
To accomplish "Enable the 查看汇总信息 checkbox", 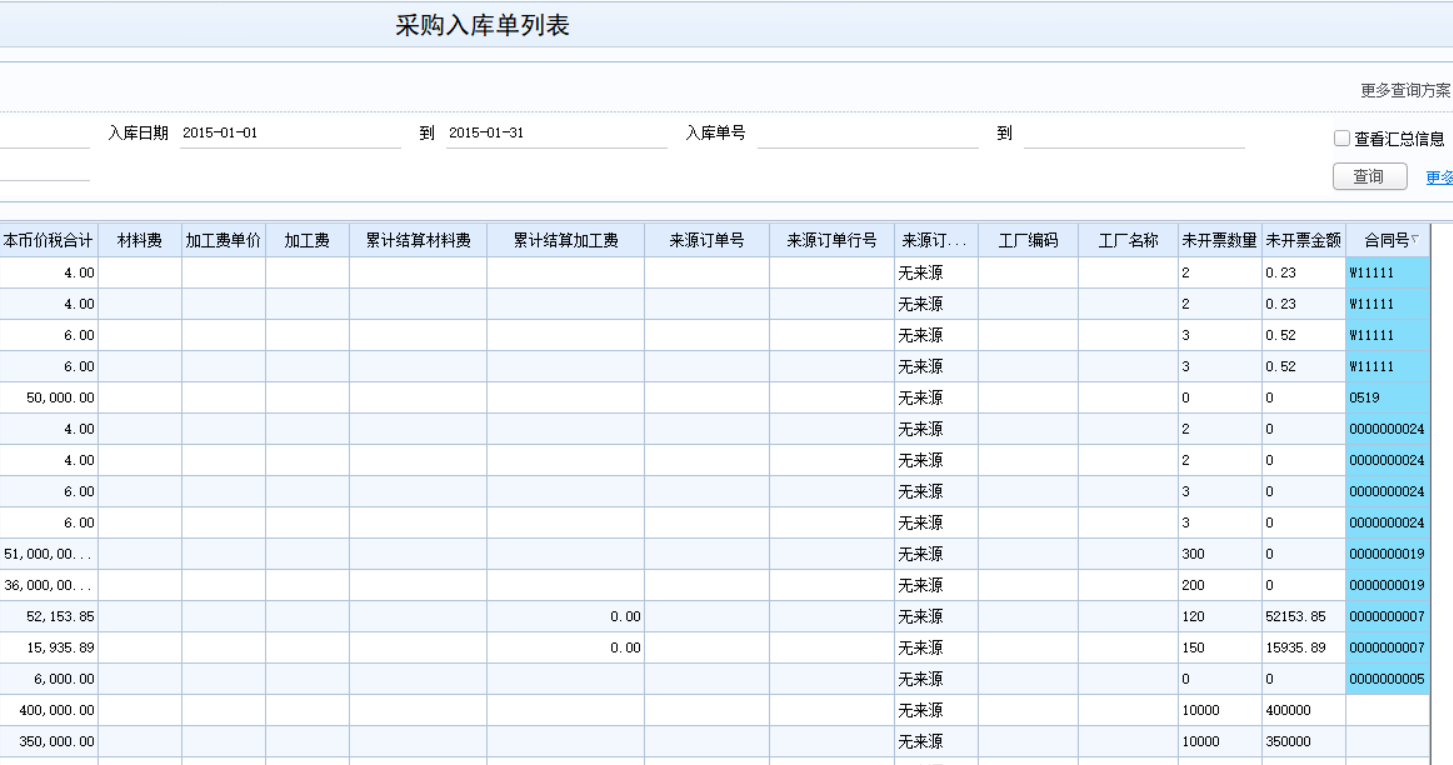I will (x=1342, y=139).
